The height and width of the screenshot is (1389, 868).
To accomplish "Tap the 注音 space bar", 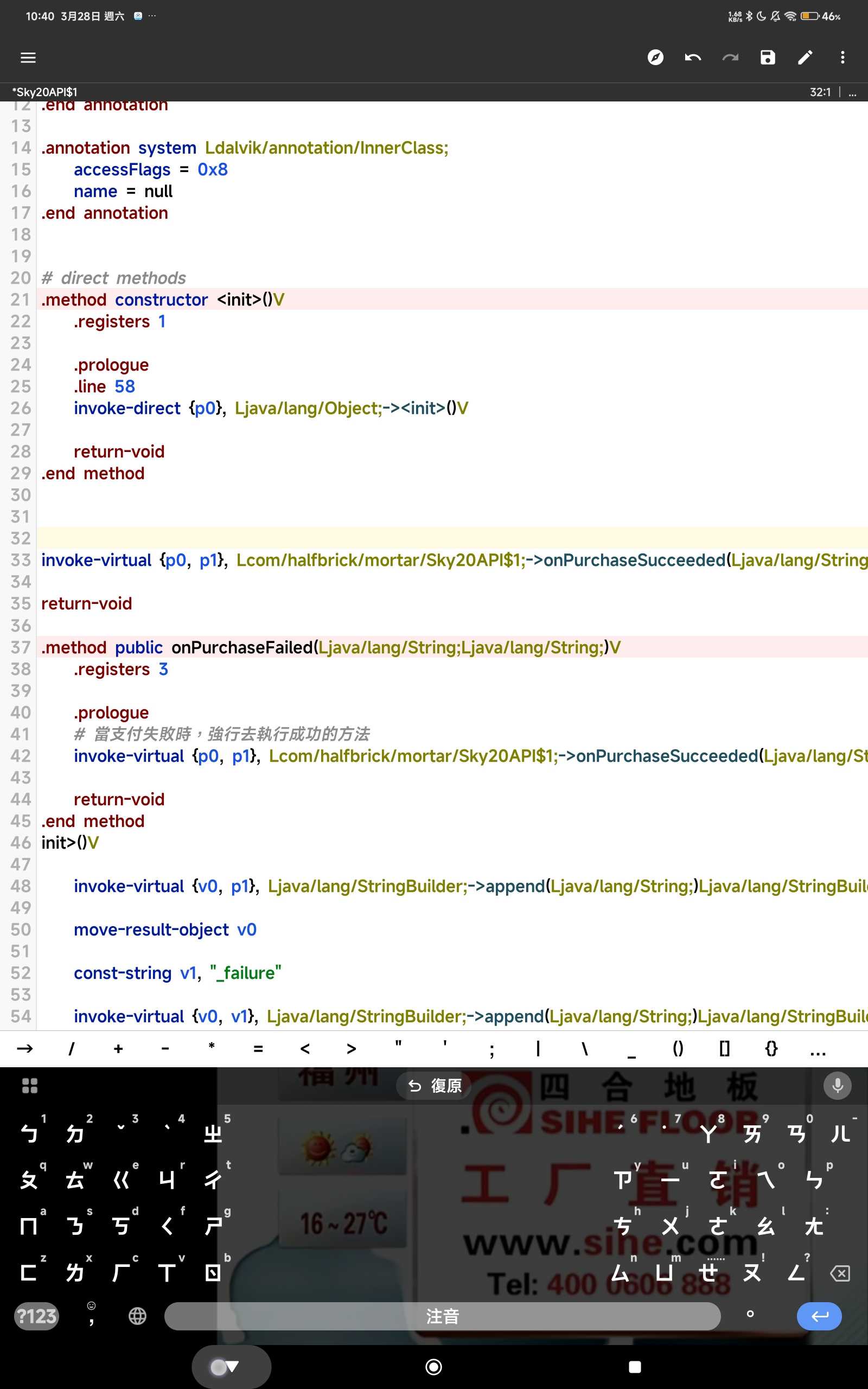I will click(x=442, y=1316).
